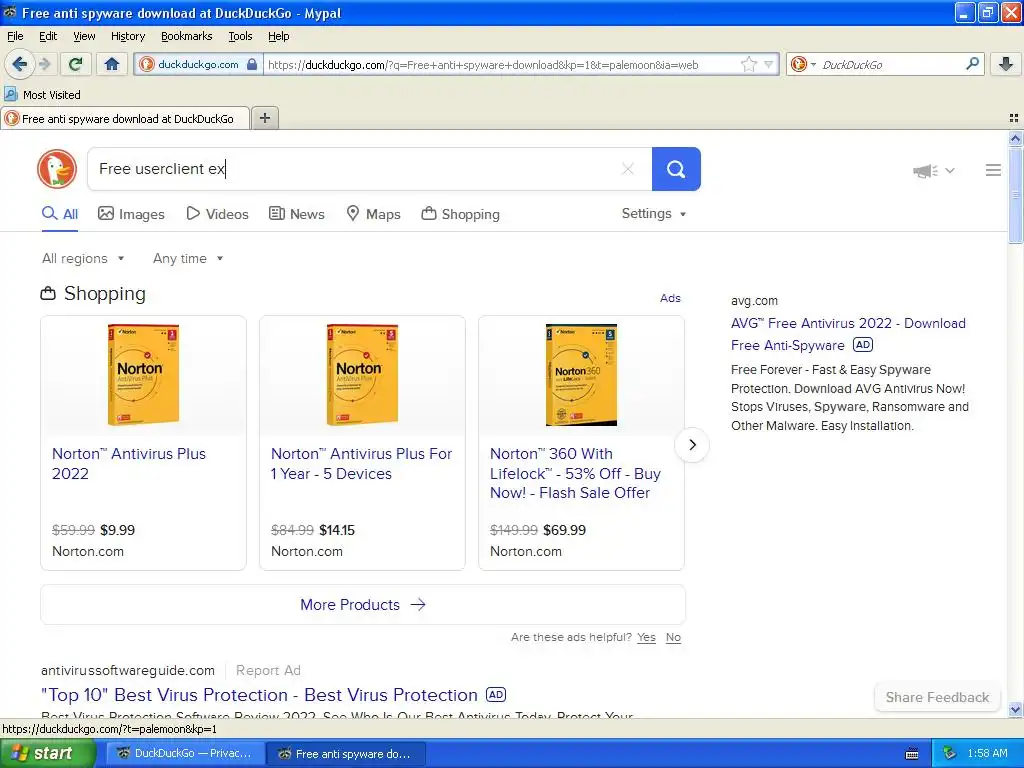
Task: Open the megaphone notifications icon
Action: [925, 170]
